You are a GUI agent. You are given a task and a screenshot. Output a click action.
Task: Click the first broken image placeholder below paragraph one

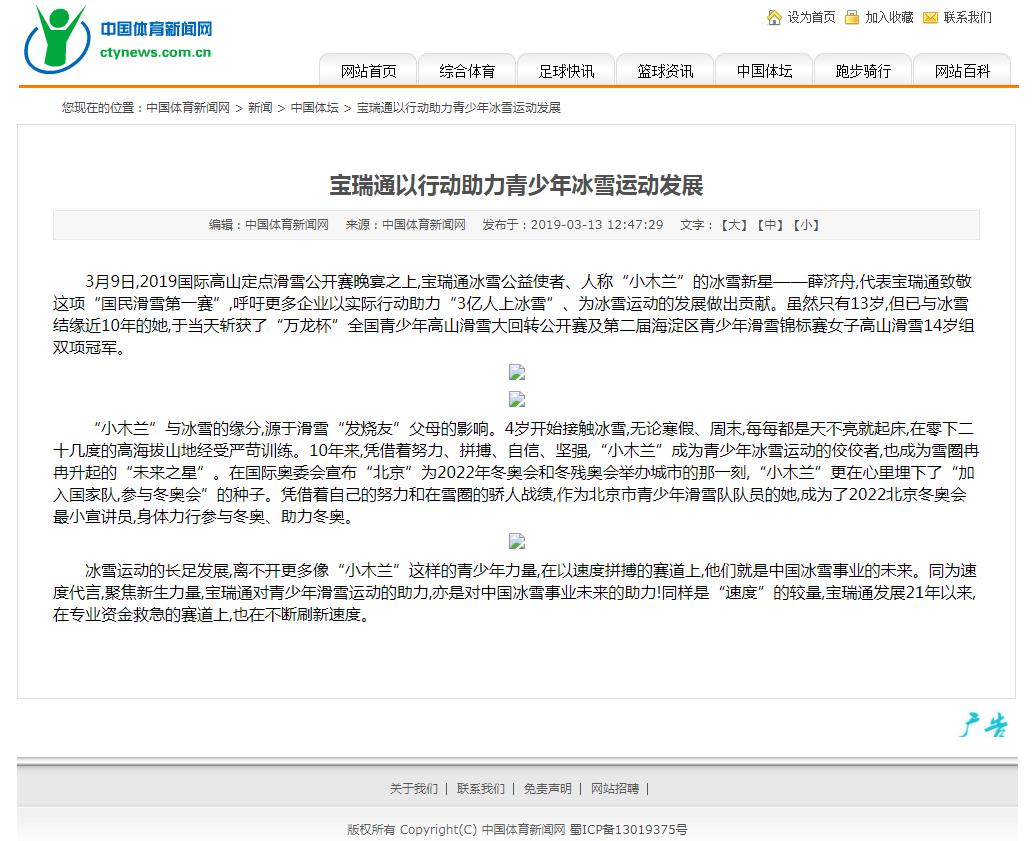[x=517, y=373]
